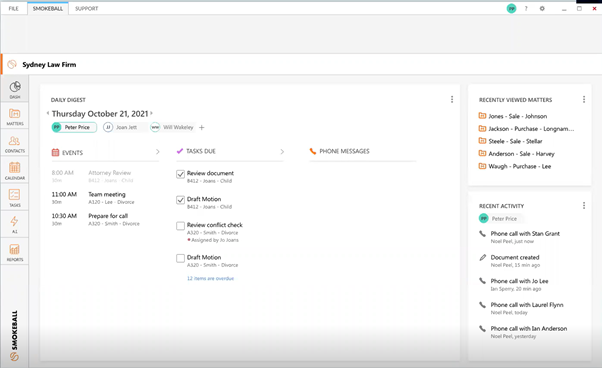Click pencil icon beside Document created
Viewport: 602px width, 368px height.
(483, 257)
